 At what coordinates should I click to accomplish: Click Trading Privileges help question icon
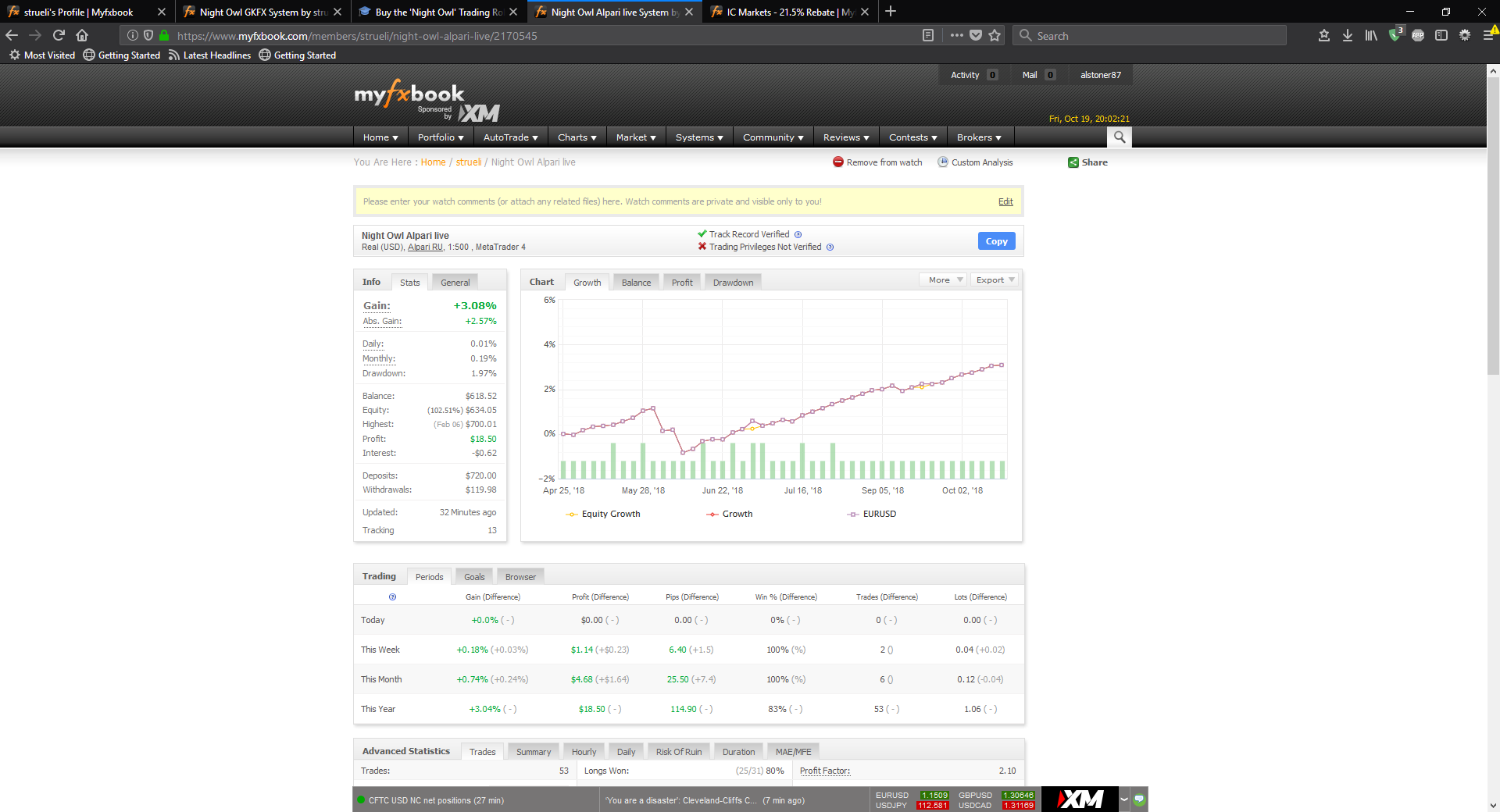pos(830,247)
